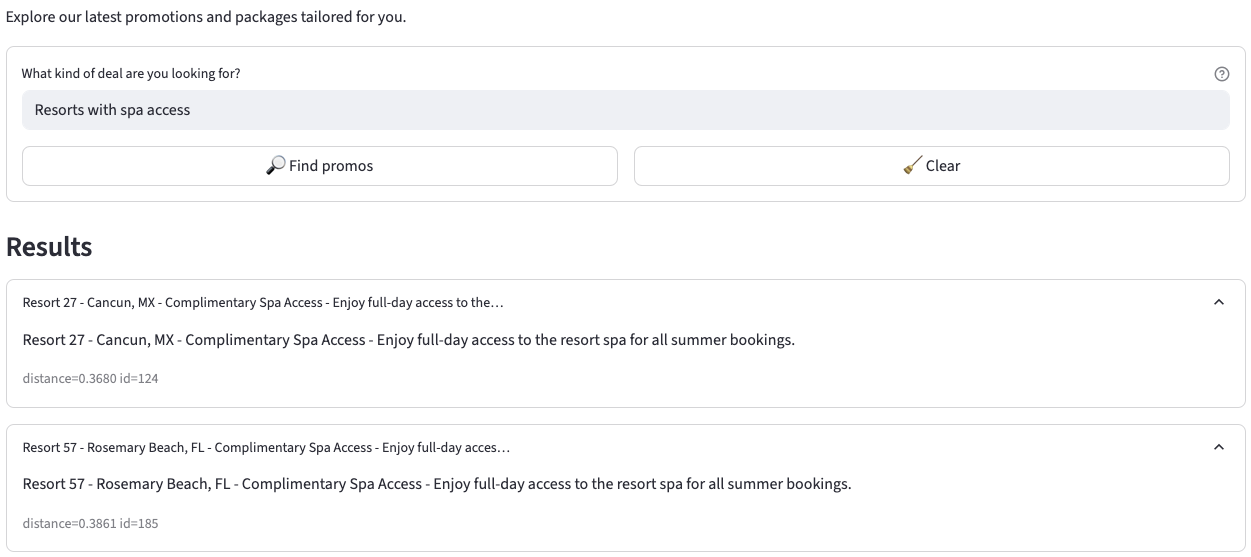Collapse the Resort 57 Rosemary Beach chevron

1218,447
